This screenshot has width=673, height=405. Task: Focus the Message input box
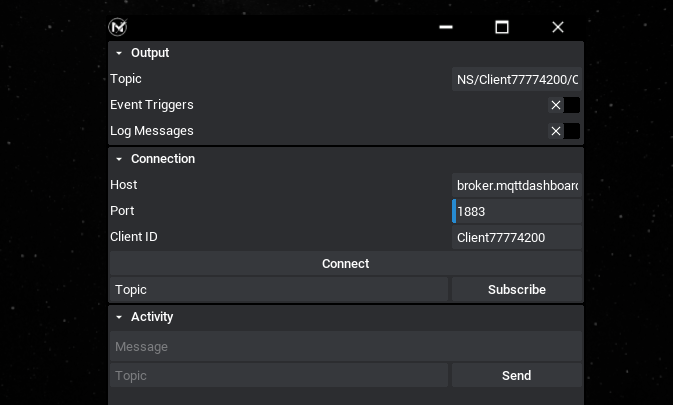point(345,347)
